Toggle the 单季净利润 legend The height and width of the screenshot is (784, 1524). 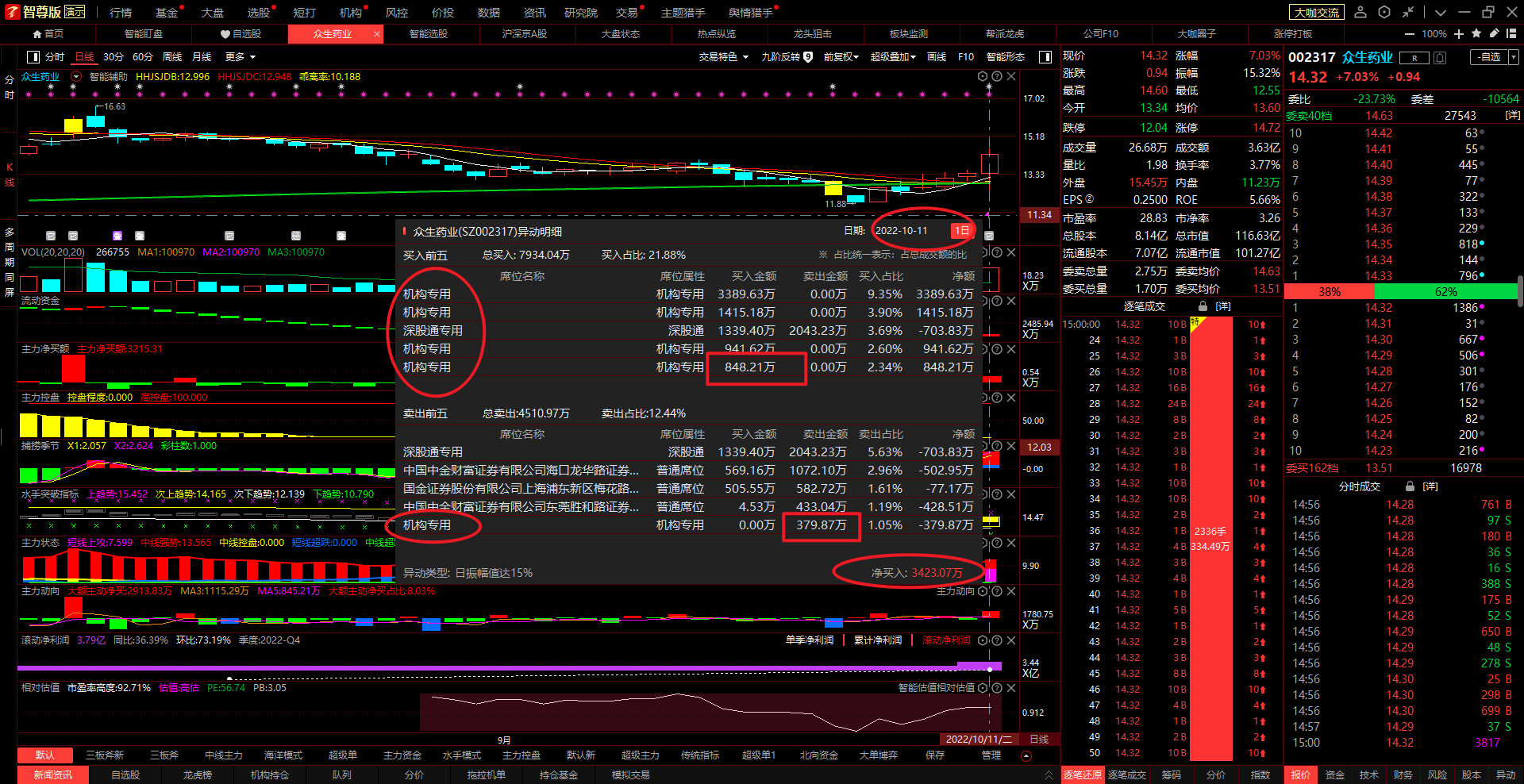pyautogui.click(x=810, y=640)
